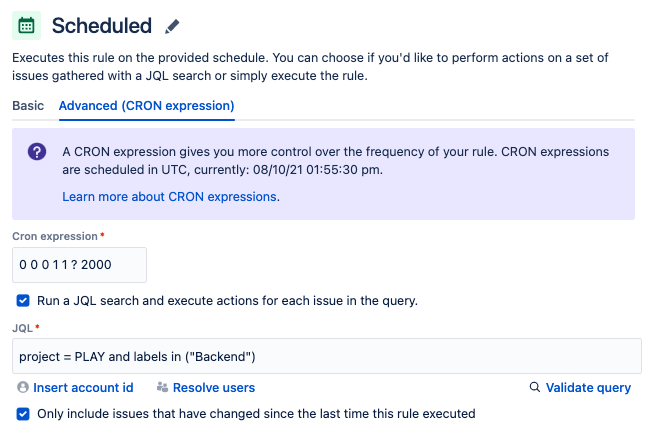The height and width of the screenshot is (433, 652).
Task: Switch to the Basic tab
Action: click(x=28, y=105)
